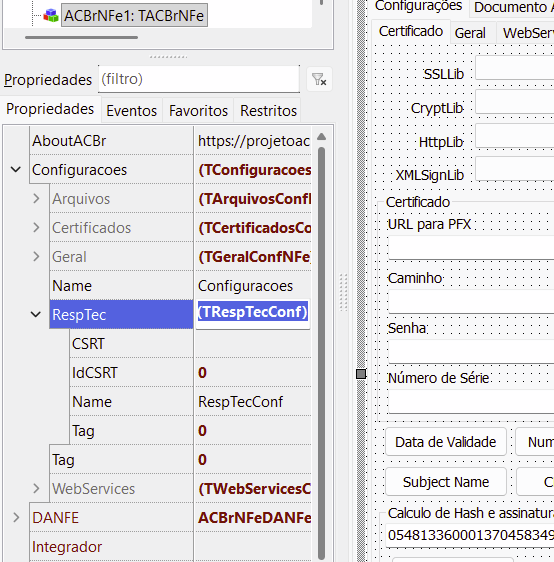Collapse the RespTec property
The width and height of the screenshot is (554, 562).
[35, 315]
